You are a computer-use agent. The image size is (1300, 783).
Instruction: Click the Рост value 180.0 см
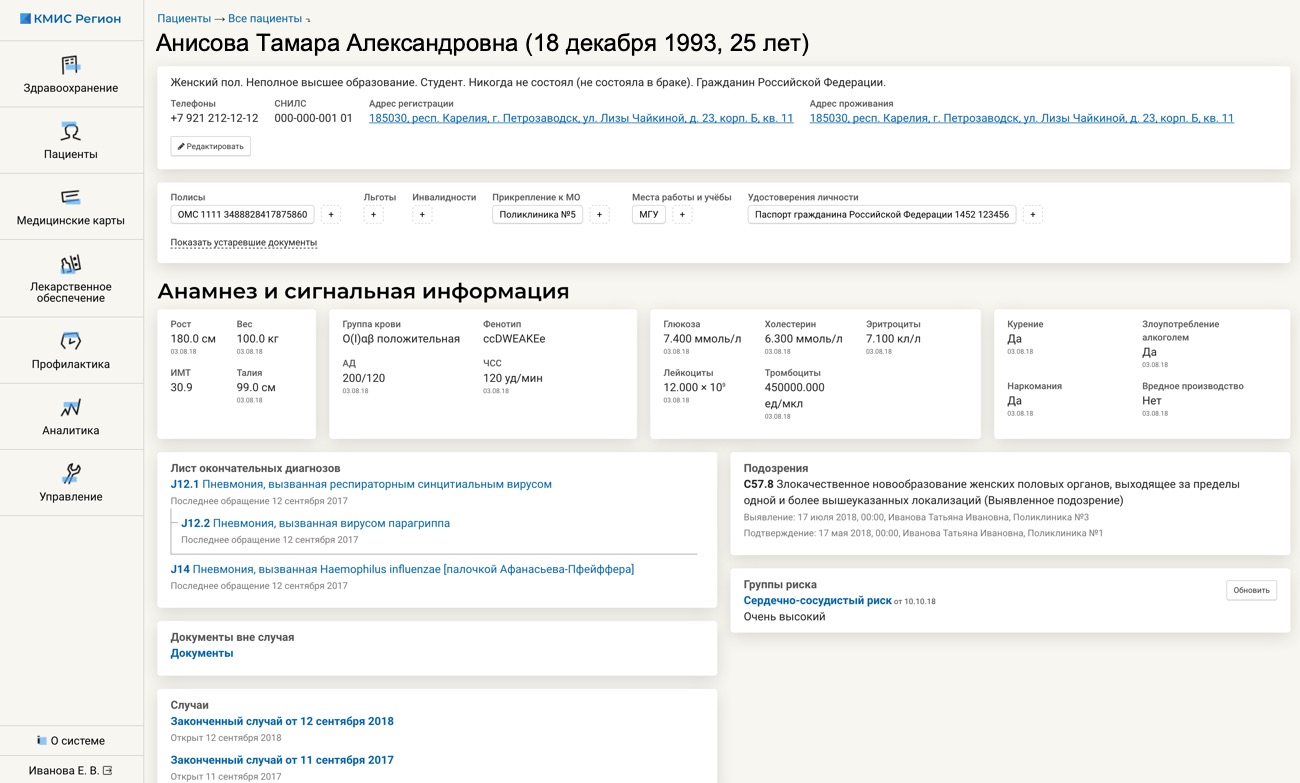(193, 339)
